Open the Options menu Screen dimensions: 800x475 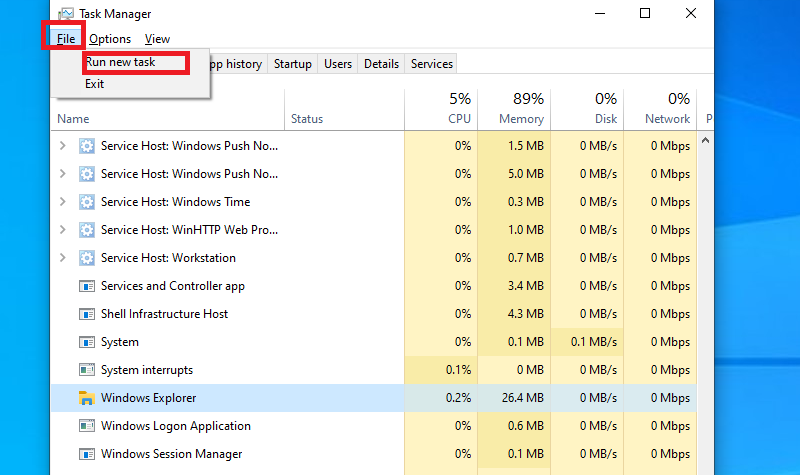(x=109, y=39)
